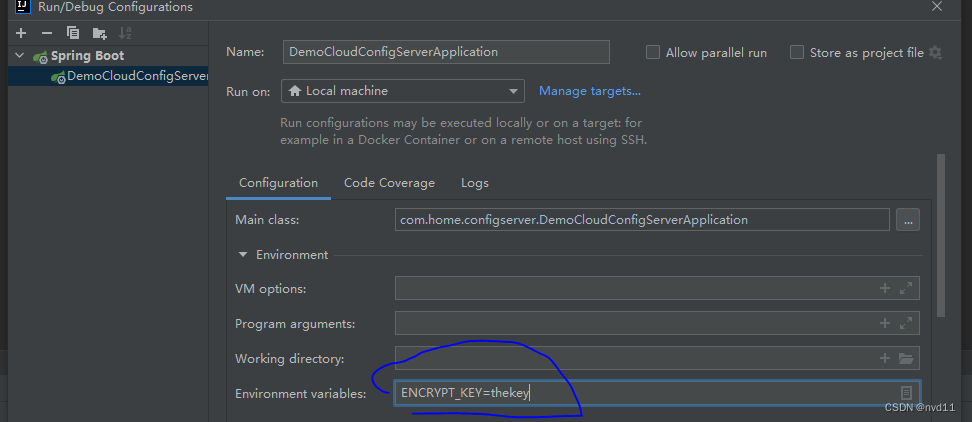Browse for main class with ellipsis button
Image resolution: width=972 pixels, height=422 pixels.
pos(907,220)
